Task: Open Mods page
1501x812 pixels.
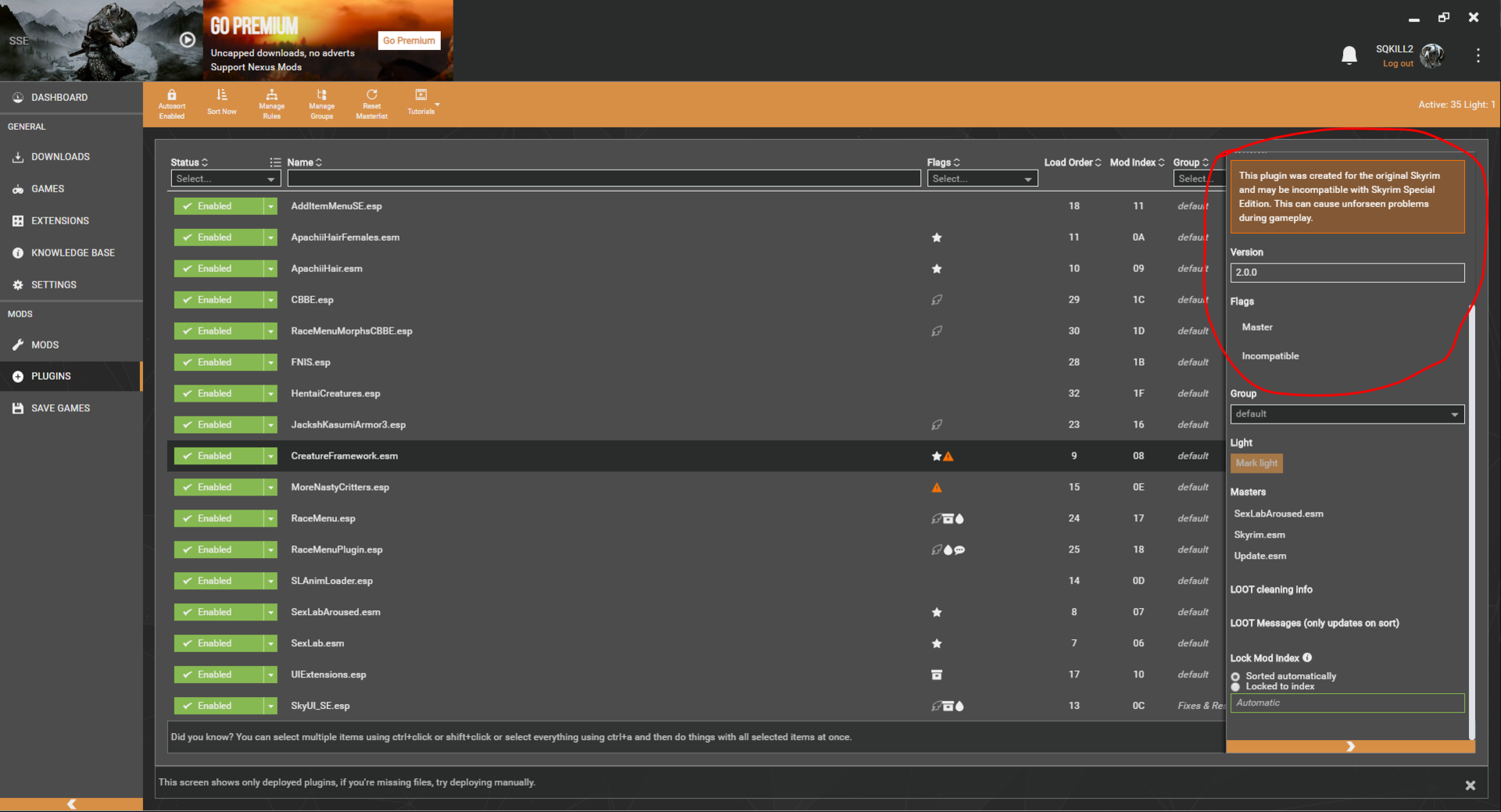Action: point(71,345)
